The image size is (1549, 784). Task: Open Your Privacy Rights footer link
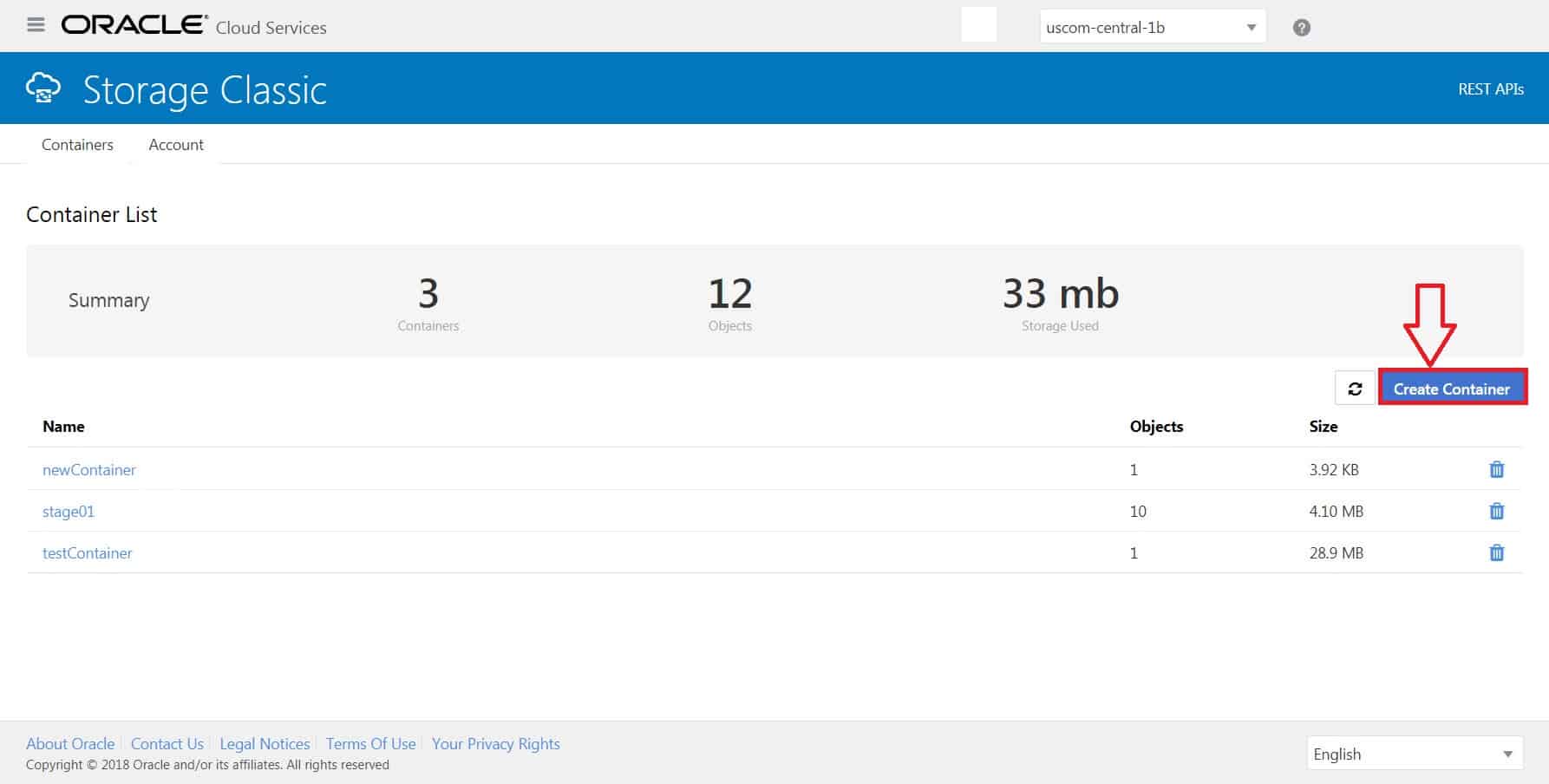[x=496, y=743]
